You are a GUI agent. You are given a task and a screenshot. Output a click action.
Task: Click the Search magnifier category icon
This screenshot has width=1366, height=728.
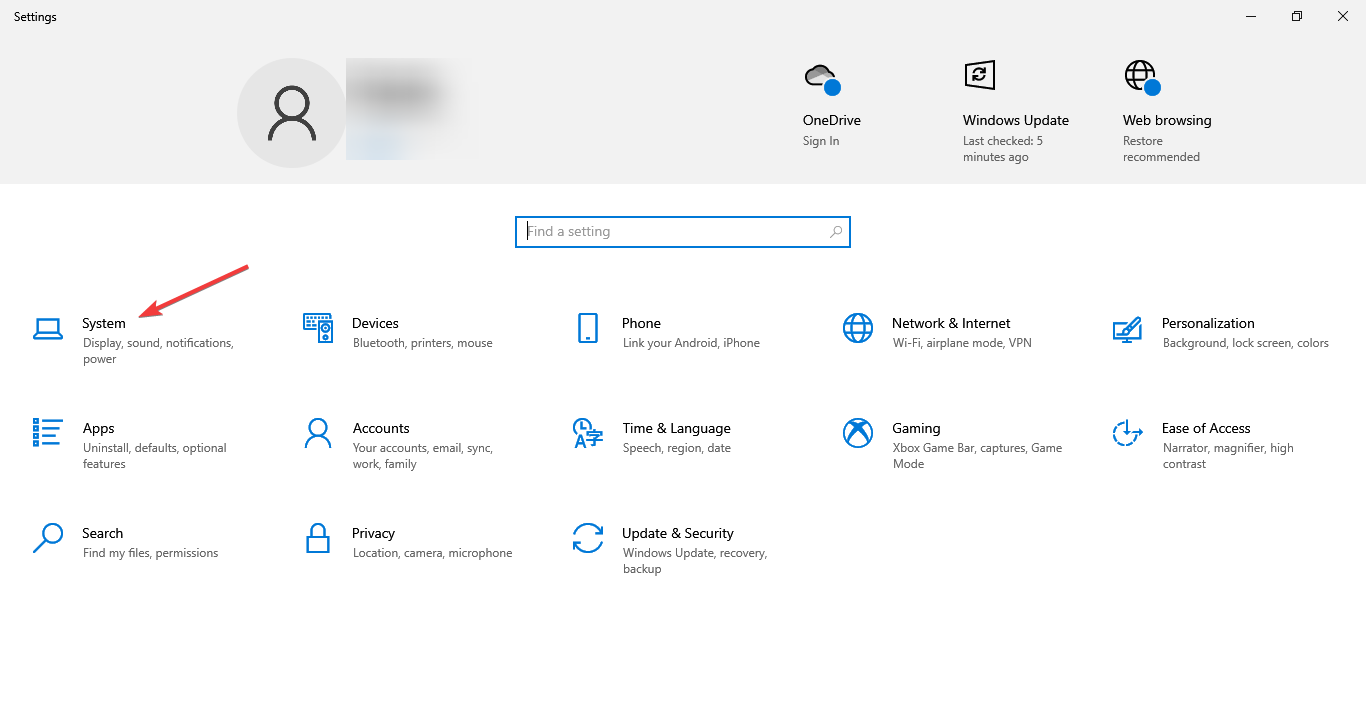coord(47,538)
